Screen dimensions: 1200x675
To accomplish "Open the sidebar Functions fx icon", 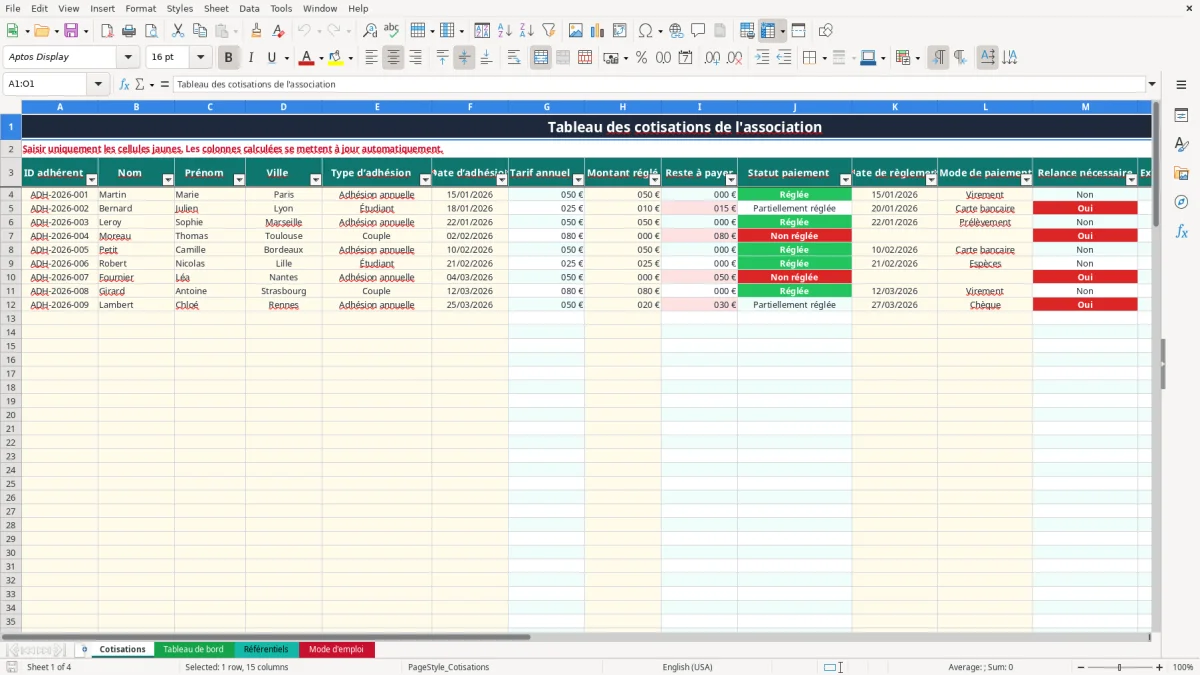I will click(x=1181, y=231).
